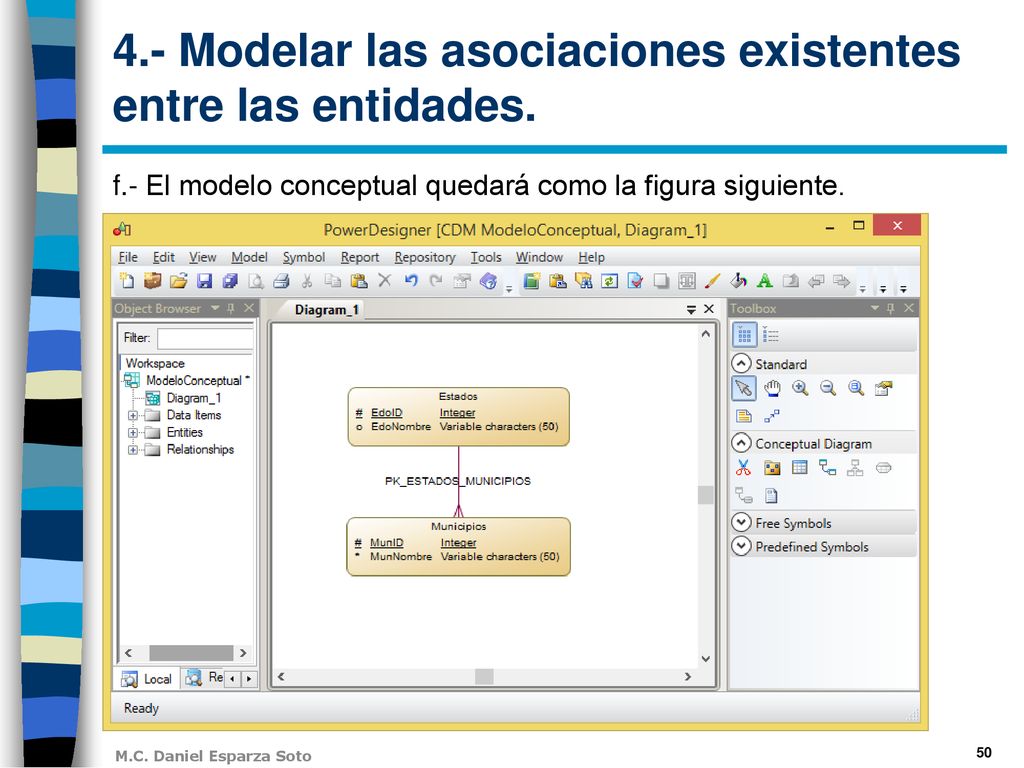The height and width of the screenshot is (768, 1024).
Task: Open the diagram tab list dropdown arrow
Action: 691,310
